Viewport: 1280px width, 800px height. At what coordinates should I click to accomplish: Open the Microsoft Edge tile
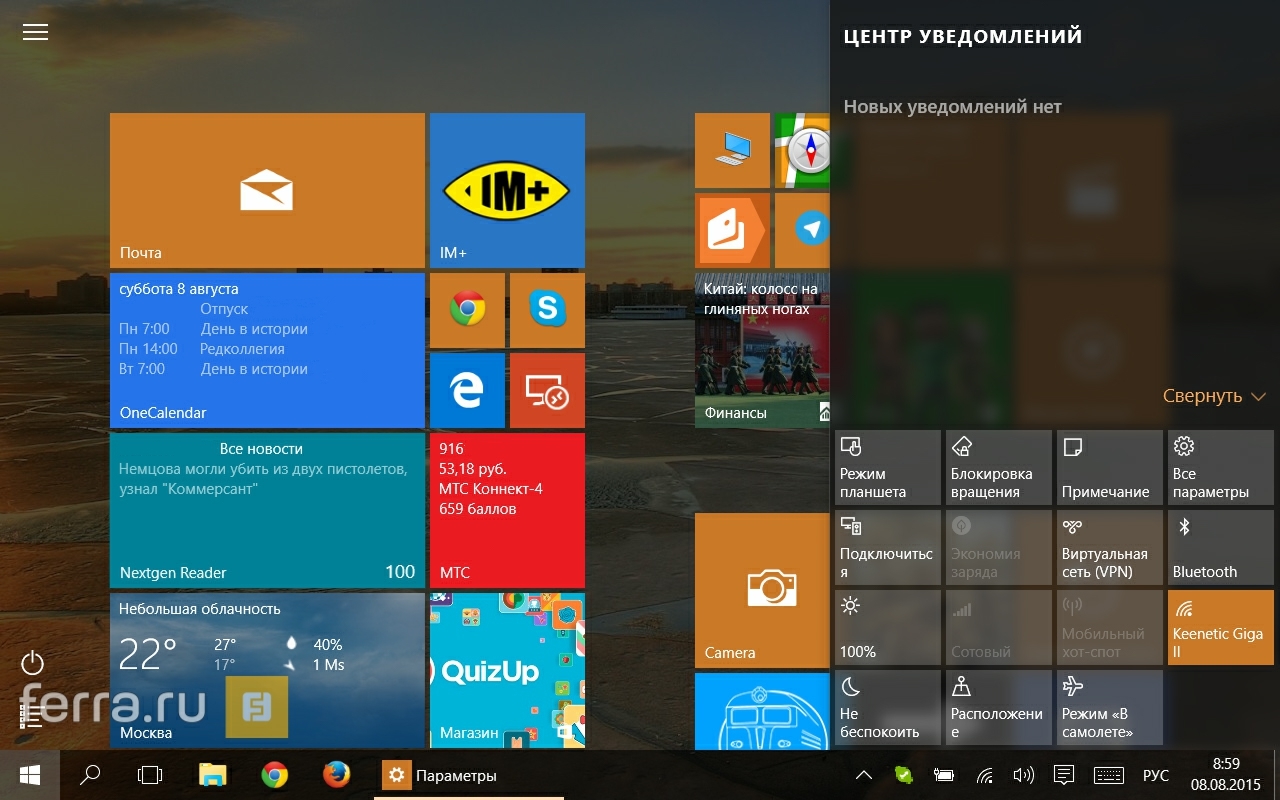tap(467, 390)
